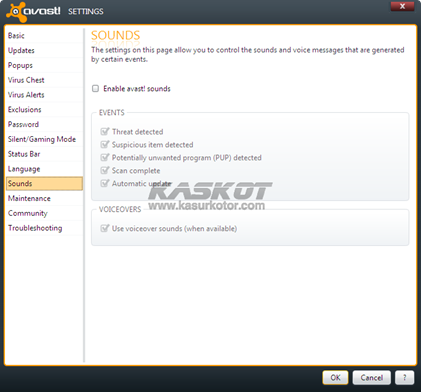Screen dimensions: 421x392
Task: Toggle Threat detected checkbox
Action: pyautogui.click(x=105, y=131)
